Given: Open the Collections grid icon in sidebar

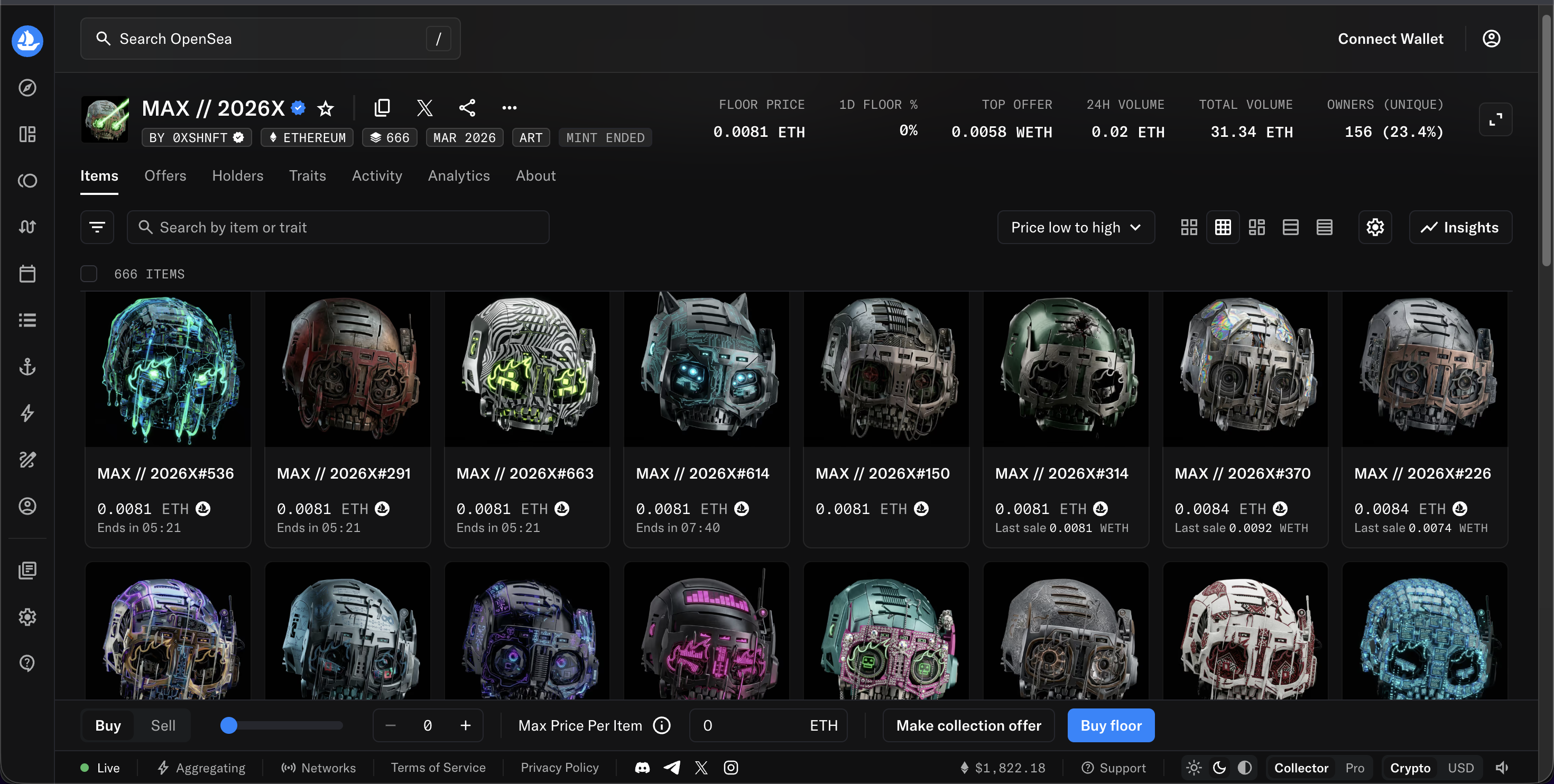Looking at the screenshot, I should [x=27, y=134].
